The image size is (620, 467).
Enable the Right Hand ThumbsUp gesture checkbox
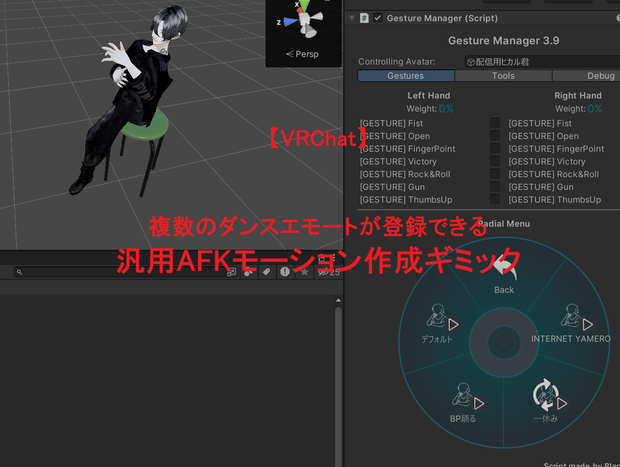coord(495,199)
